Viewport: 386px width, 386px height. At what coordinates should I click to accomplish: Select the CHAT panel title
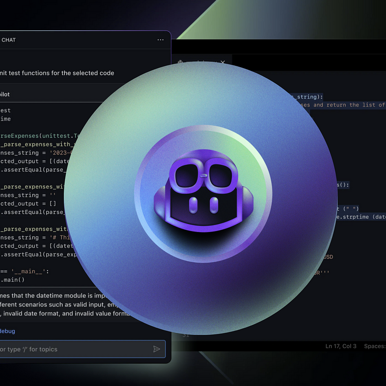pos(8,40)
